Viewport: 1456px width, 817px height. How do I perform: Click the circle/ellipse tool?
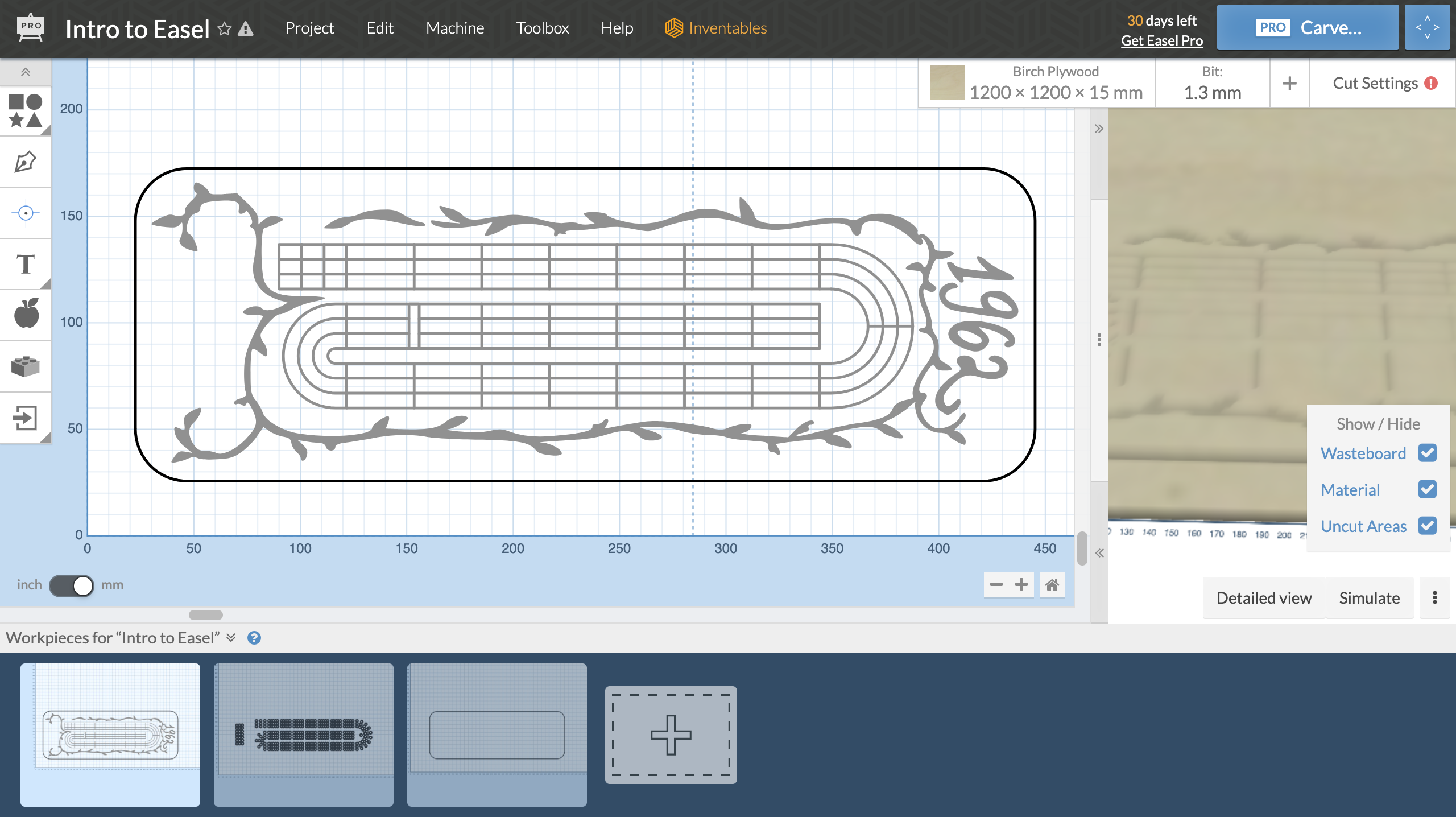37,103
